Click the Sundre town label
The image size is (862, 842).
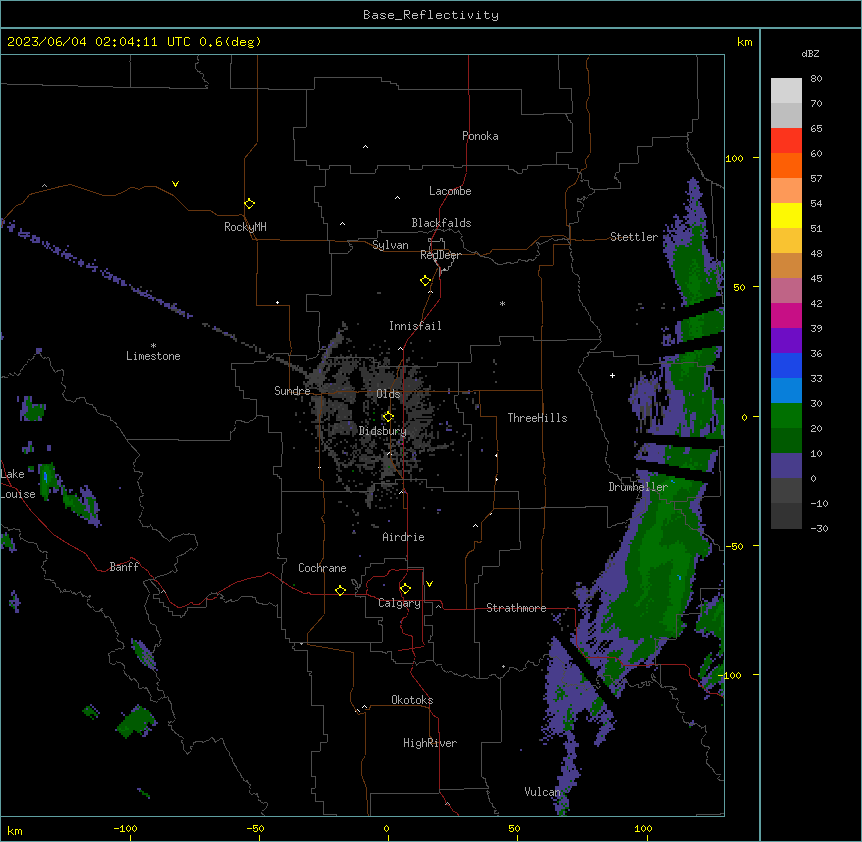(x=292, y=391)
